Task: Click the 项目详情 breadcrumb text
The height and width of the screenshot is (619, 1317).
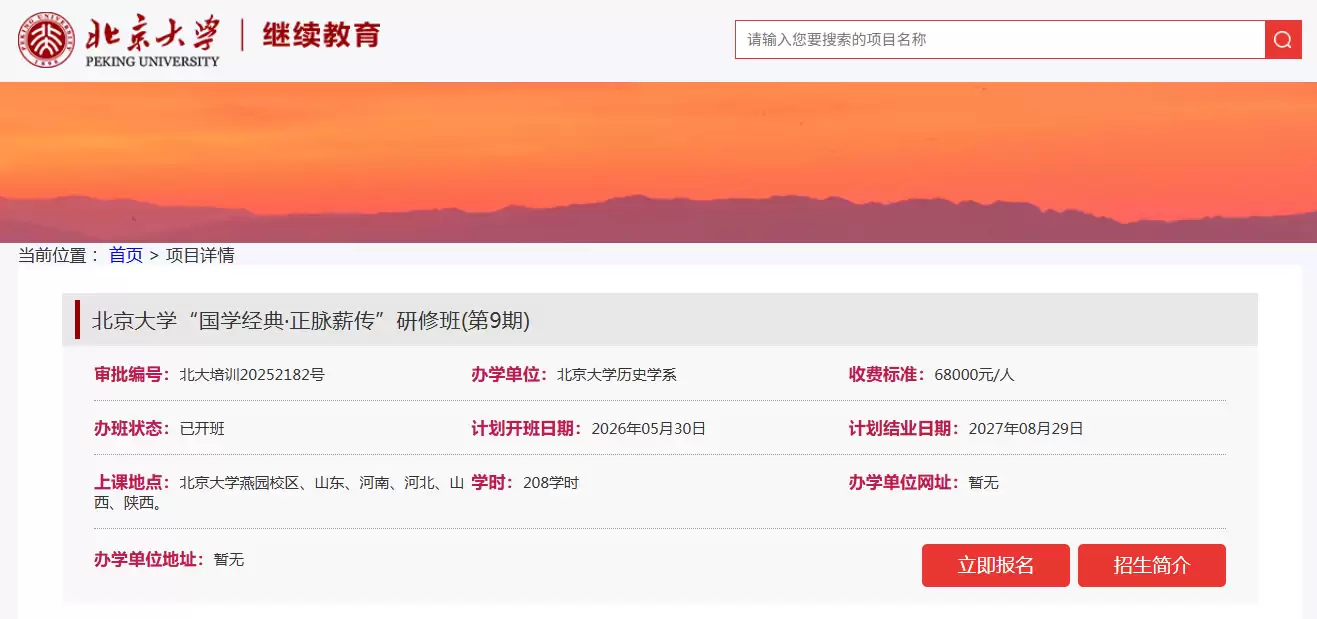Action: click(x=200, y=255)
